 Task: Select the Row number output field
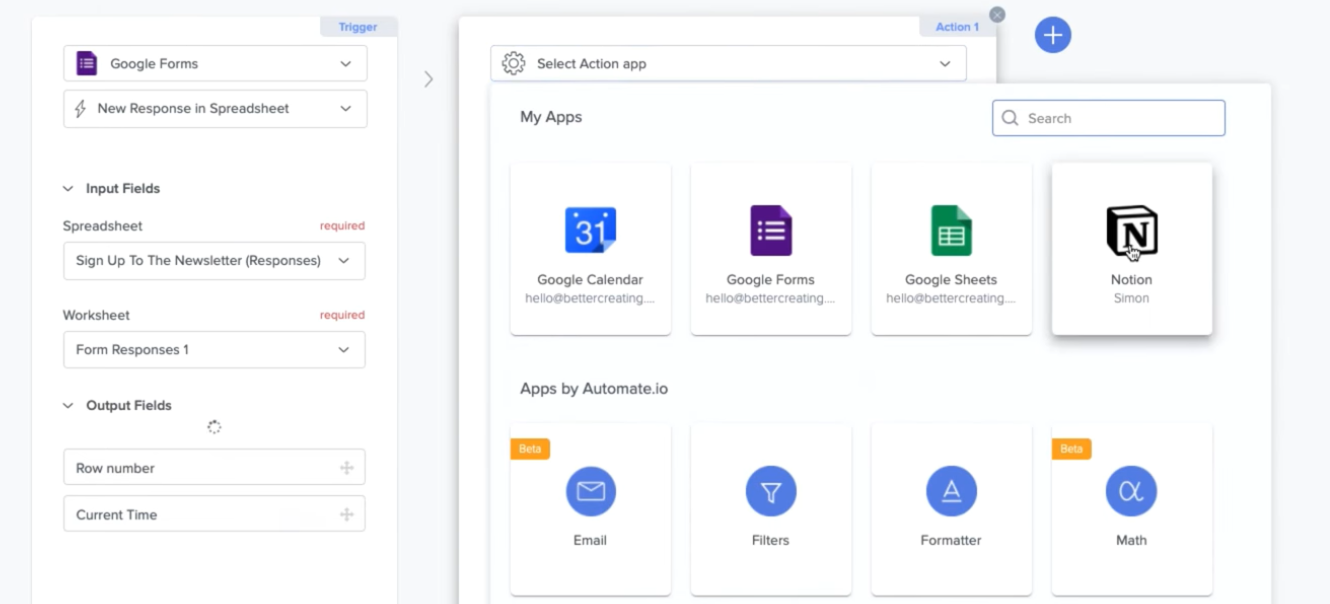[x=214, y=467]
